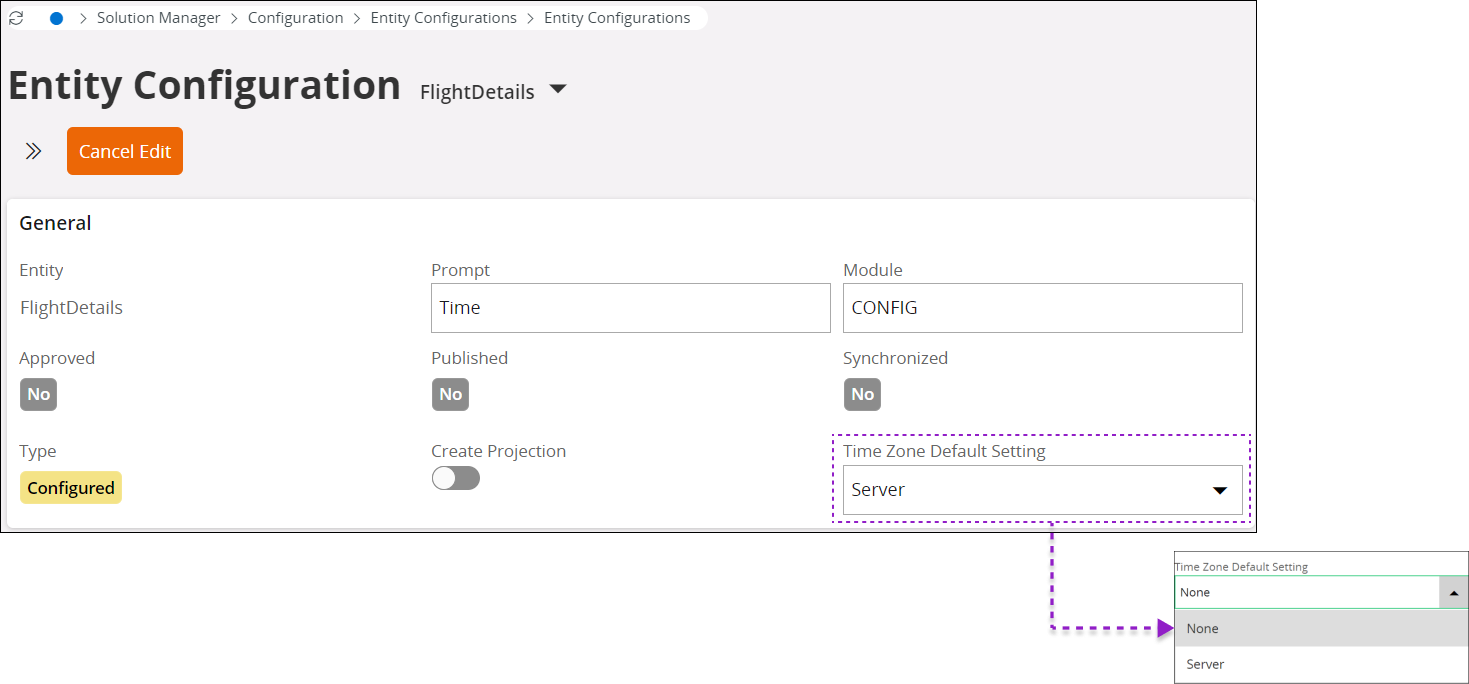Open the Time Zone Default Setting dropdown arrow

(x=1219, y=490)
